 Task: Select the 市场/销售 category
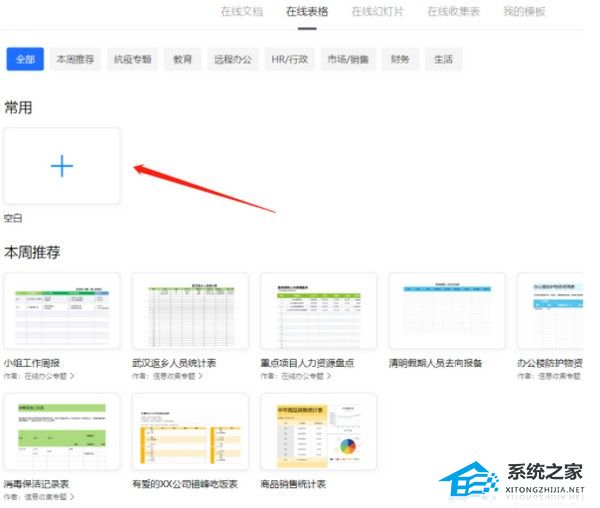coord(348,59)
